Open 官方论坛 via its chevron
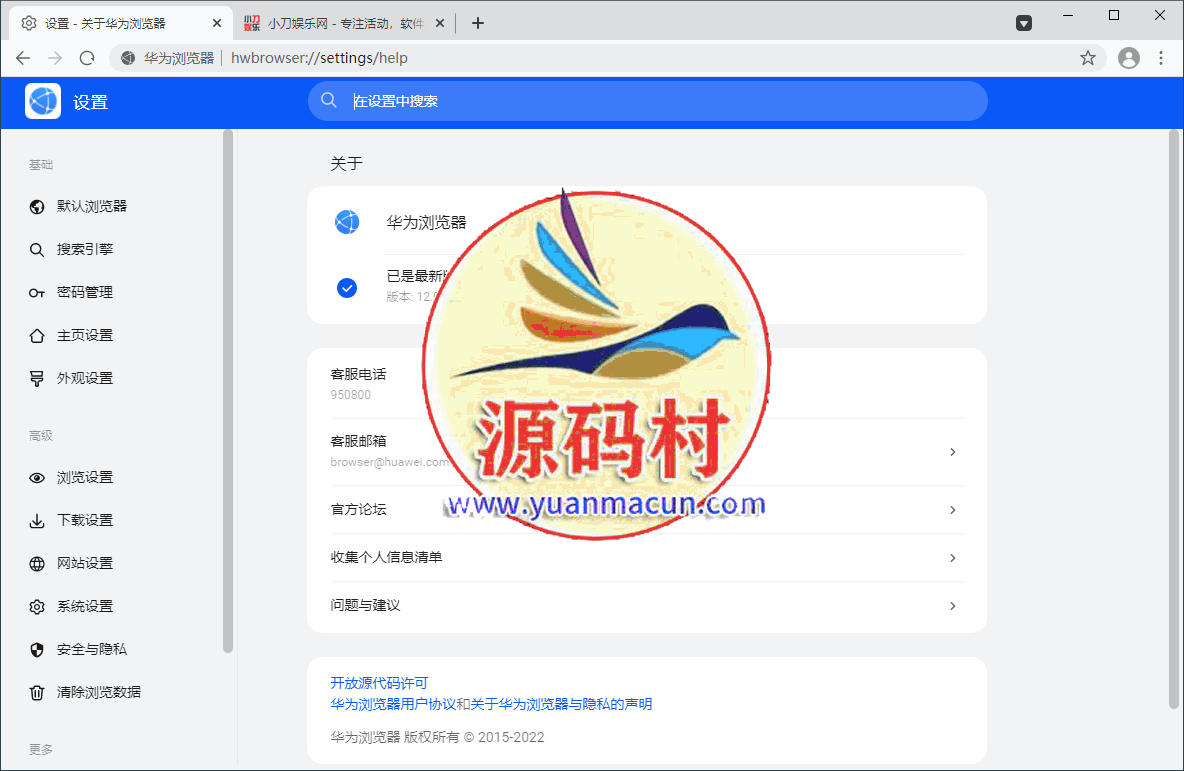Image resolution: width=1184 pixels, height=771 pixels. coord(952,509)
